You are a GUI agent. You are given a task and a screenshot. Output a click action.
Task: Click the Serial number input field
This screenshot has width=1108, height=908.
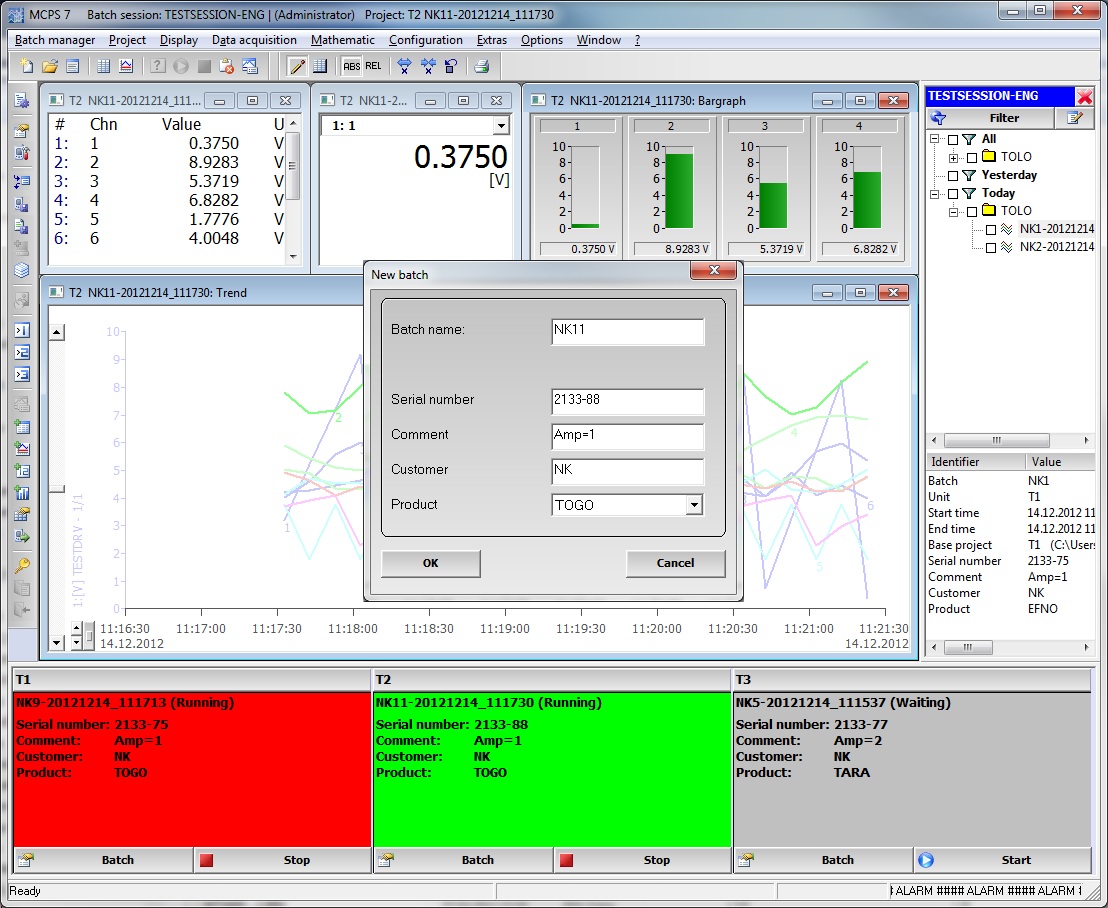627,401
